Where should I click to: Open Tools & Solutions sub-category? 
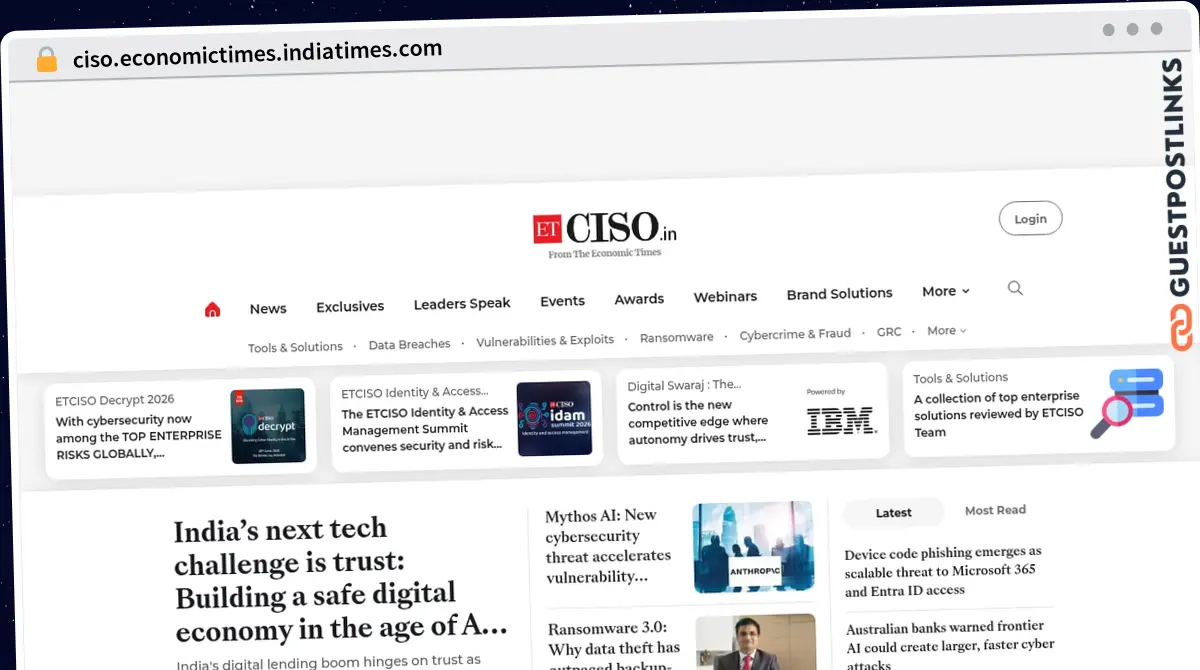click(295, 347)
